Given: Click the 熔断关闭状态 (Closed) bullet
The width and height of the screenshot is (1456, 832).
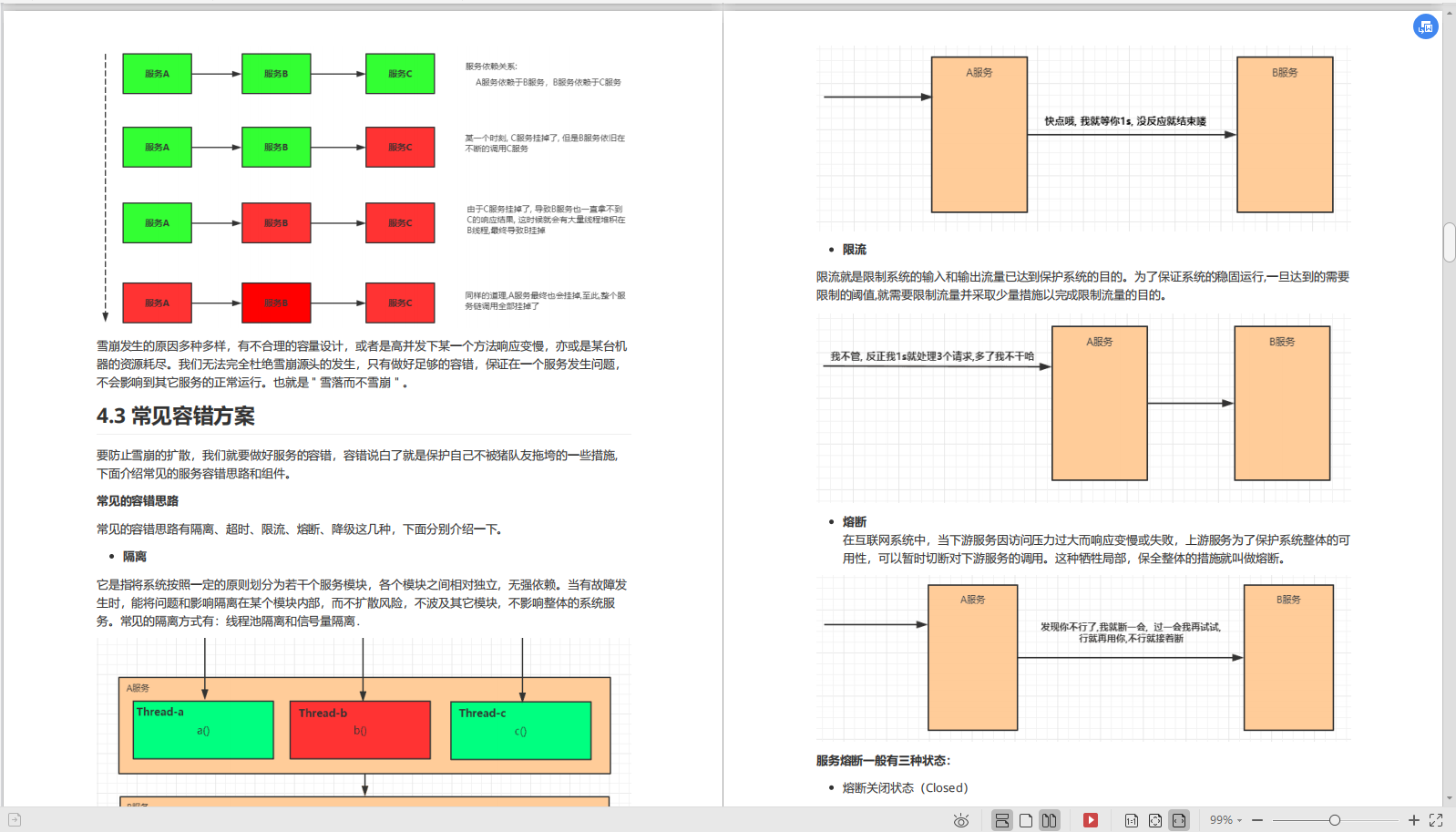Looking at the screenshot, I should (905, 788).
